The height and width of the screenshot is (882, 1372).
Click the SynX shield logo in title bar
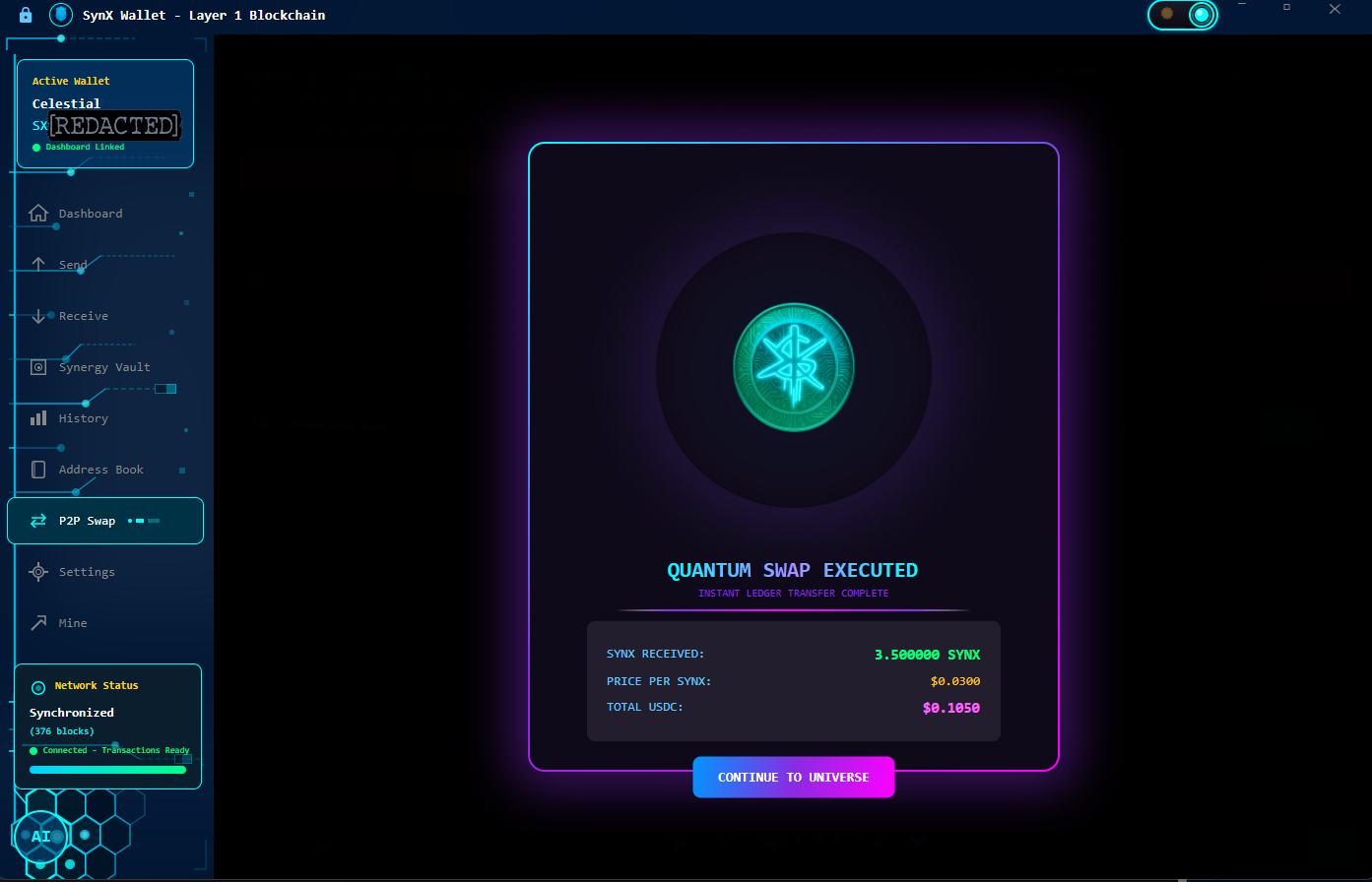(61, 15)
